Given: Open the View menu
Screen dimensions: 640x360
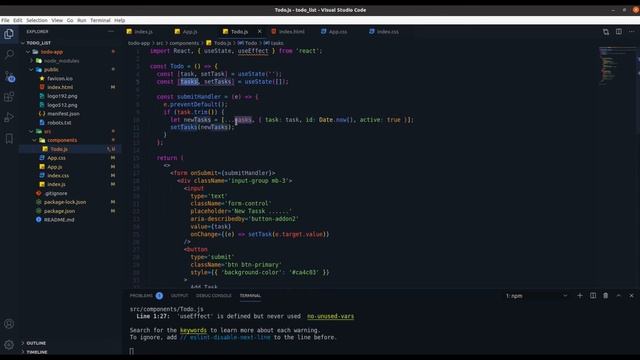Looking at the screenshot, I should (57, 20).
